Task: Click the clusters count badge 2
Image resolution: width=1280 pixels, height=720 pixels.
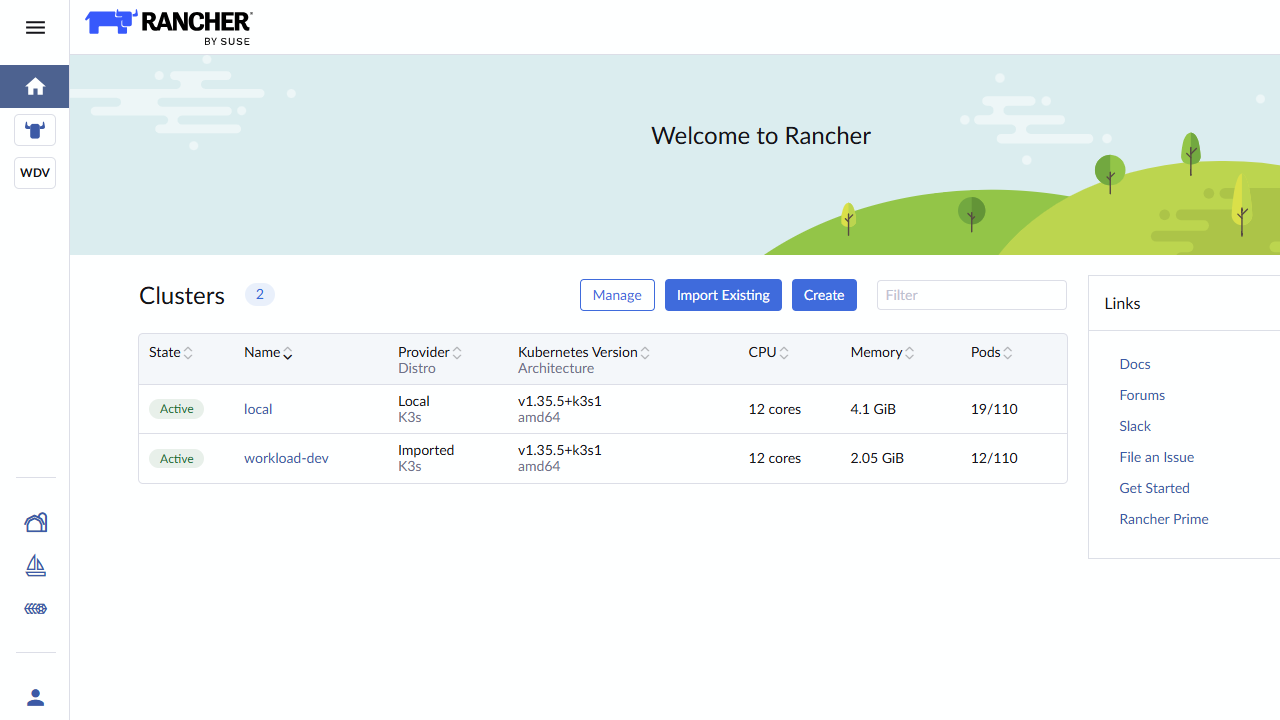Action: click(x=260, y=295)
